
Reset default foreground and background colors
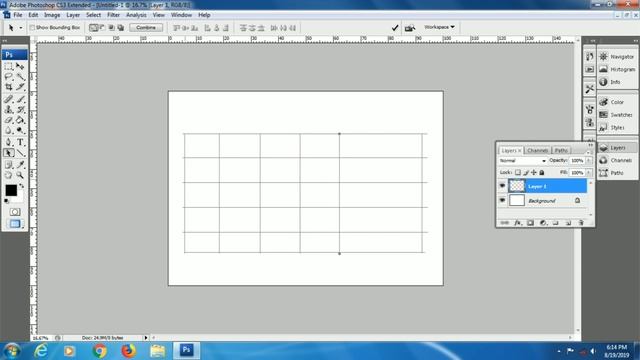coord(6,201)
